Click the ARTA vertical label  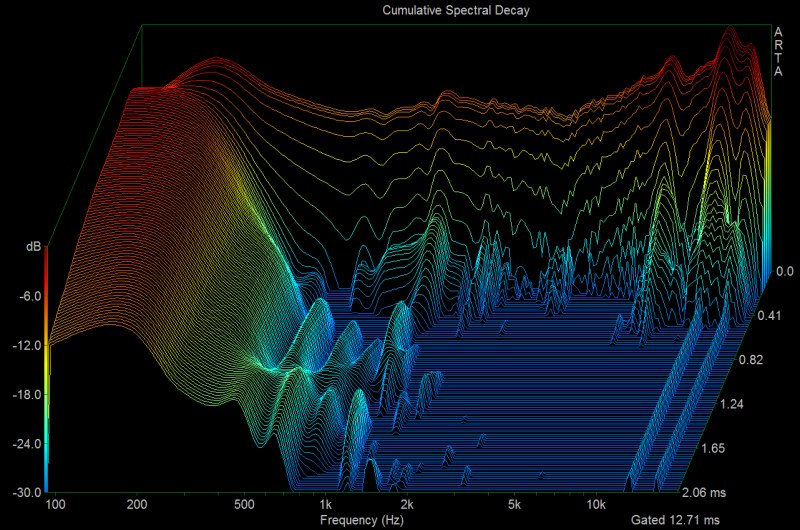tap(778, 52)
